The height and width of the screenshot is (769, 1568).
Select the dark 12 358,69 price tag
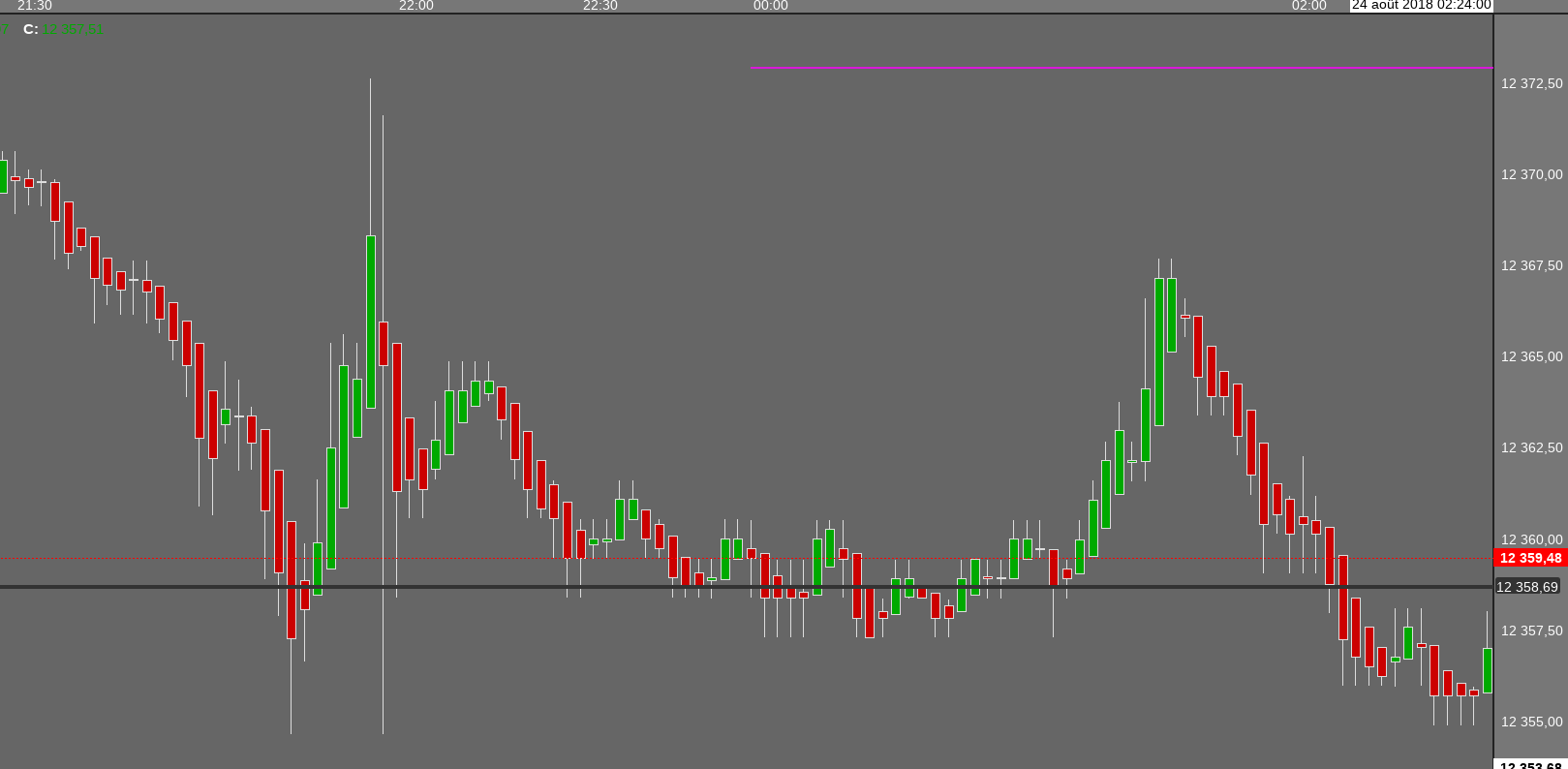(x=1527, y=587)
